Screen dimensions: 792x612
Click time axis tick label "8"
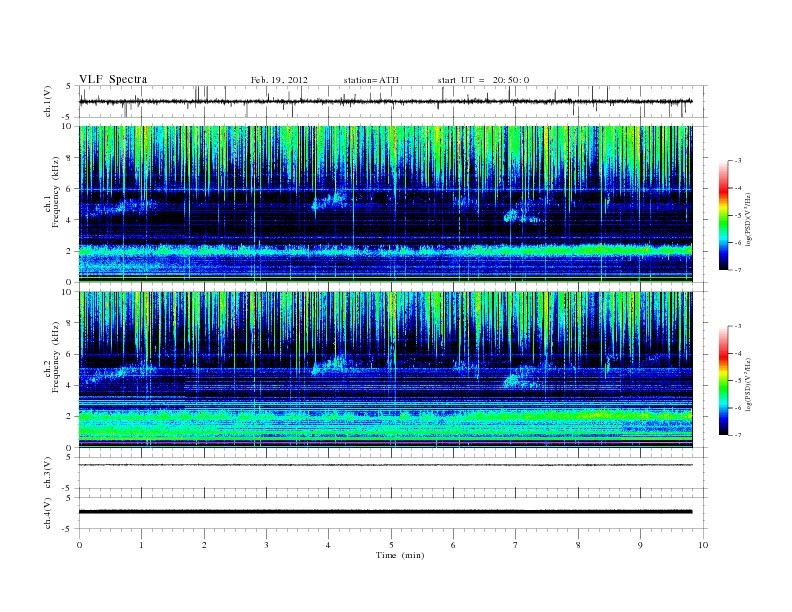[x=578, y=545]
